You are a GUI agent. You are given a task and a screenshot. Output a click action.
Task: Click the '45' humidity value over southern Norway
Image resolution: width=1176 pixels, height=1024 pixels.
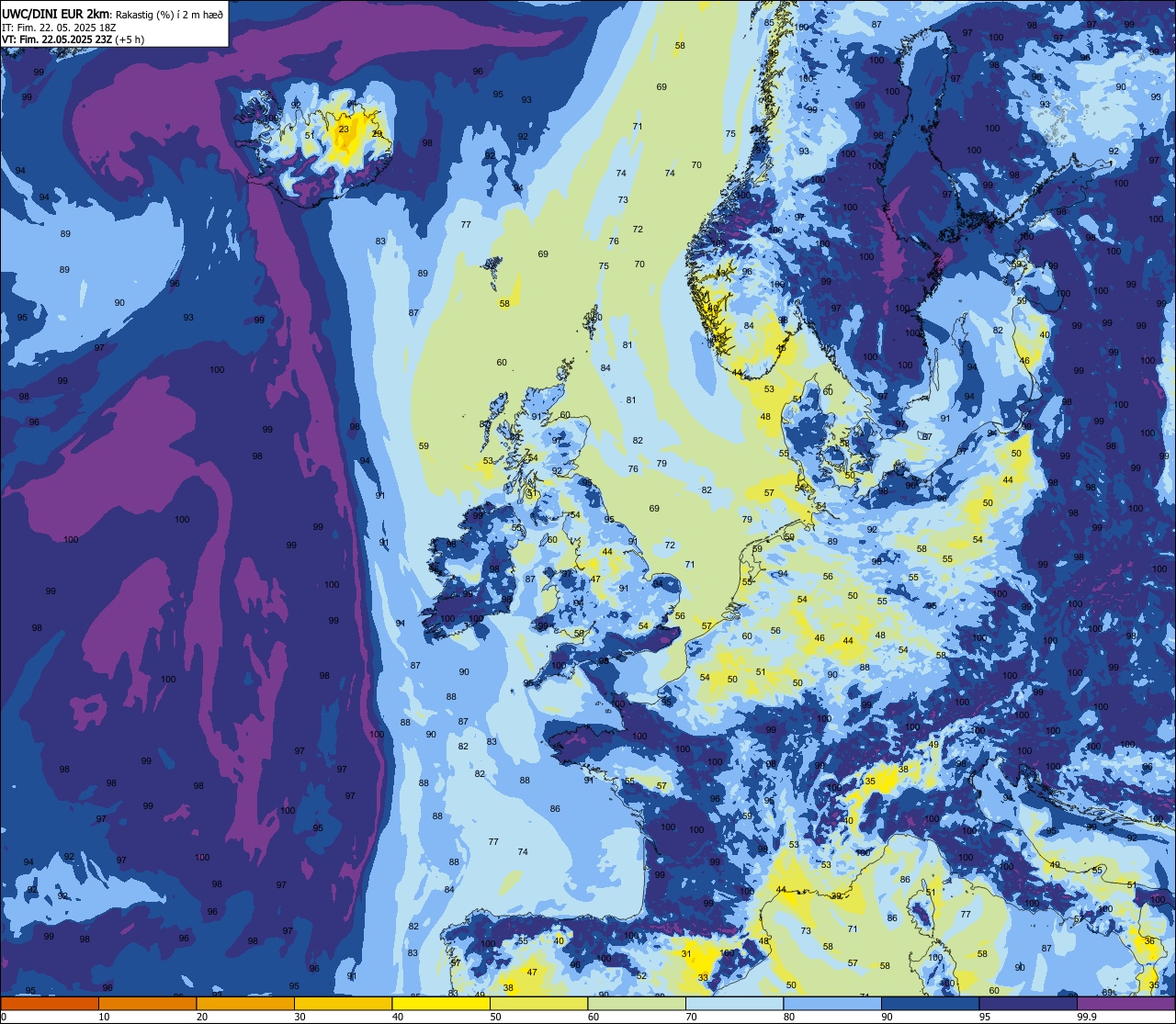[x=782, y=348]
